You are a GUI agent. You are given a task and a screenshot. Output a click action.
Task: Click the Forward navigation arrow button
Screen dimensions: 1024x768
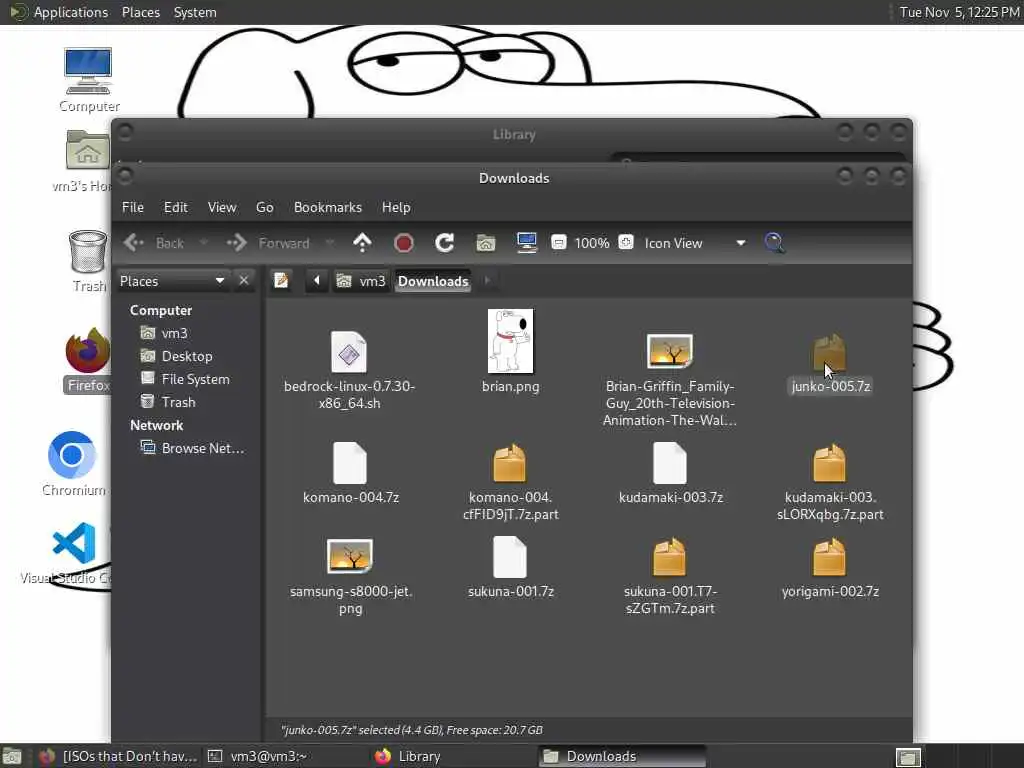click(268, 243)
